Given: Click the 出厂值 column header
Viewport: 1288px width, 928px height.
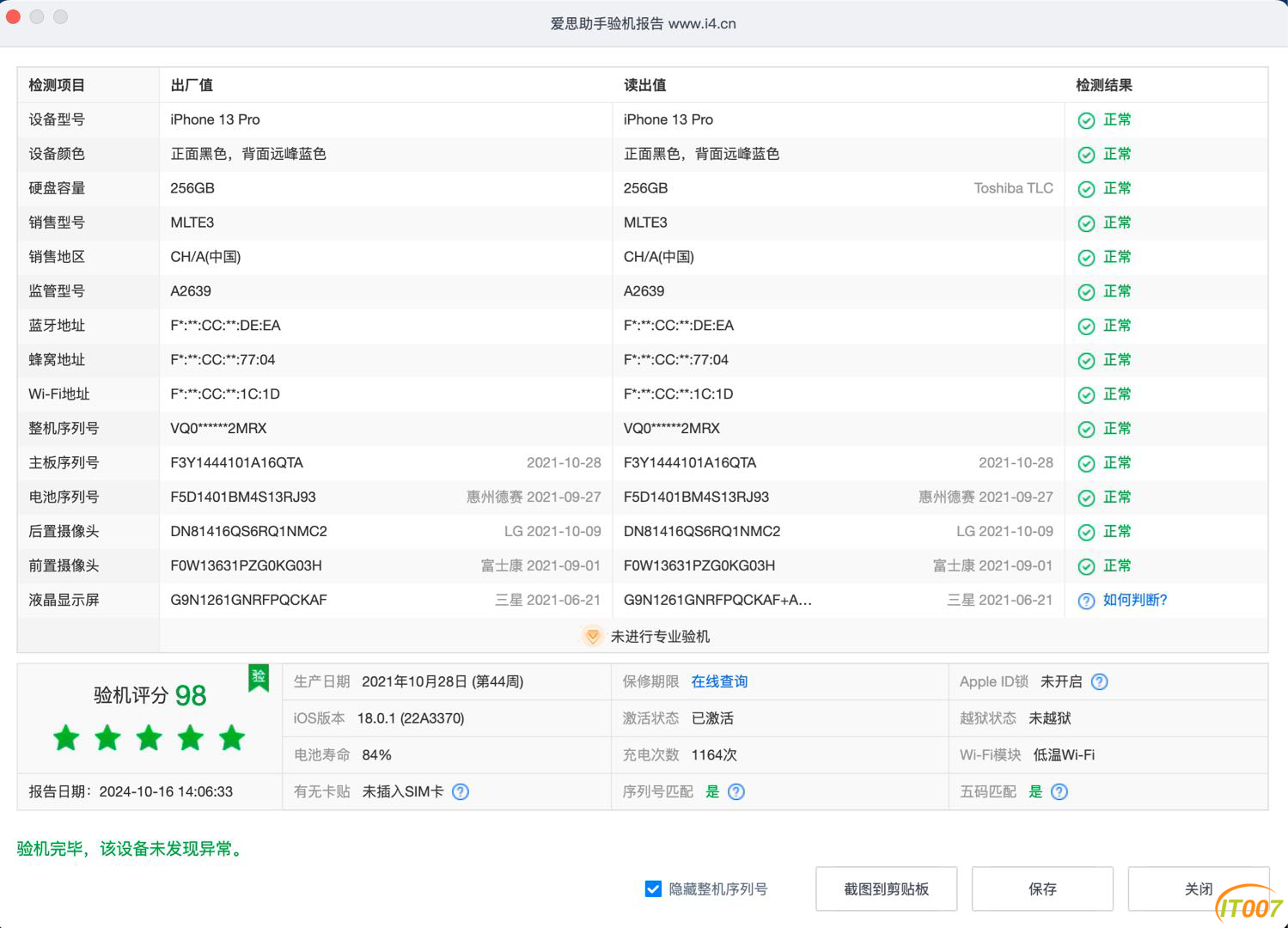Looking at the screenshot, I should (192, 85).
